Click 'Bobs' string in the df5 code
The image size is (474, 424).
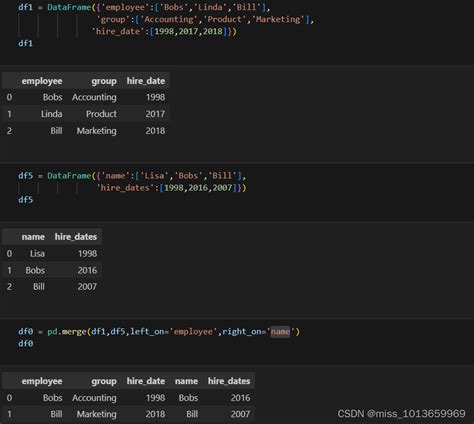[188, 176]
